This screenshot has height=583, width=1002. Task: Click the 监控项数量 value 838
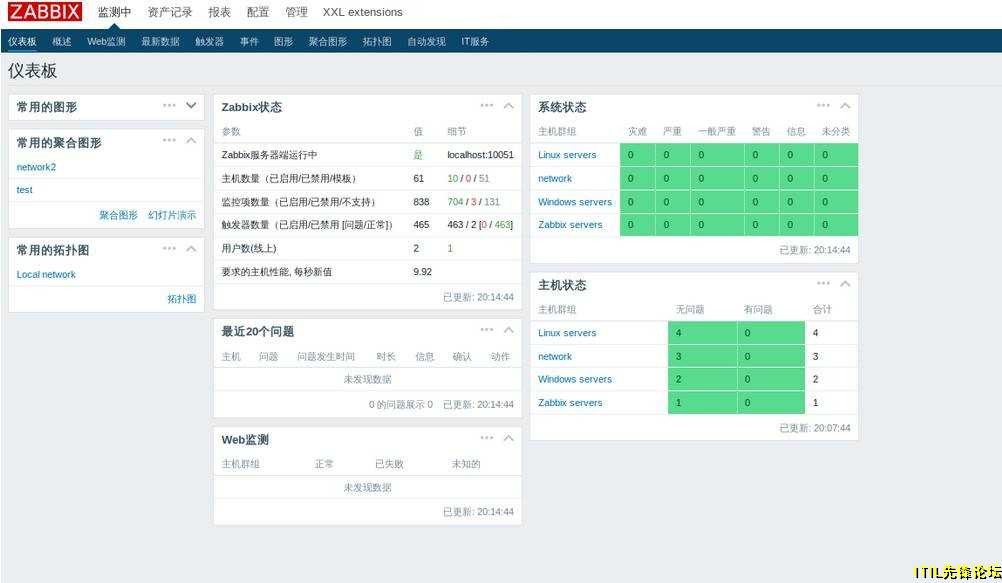[421, 202]
